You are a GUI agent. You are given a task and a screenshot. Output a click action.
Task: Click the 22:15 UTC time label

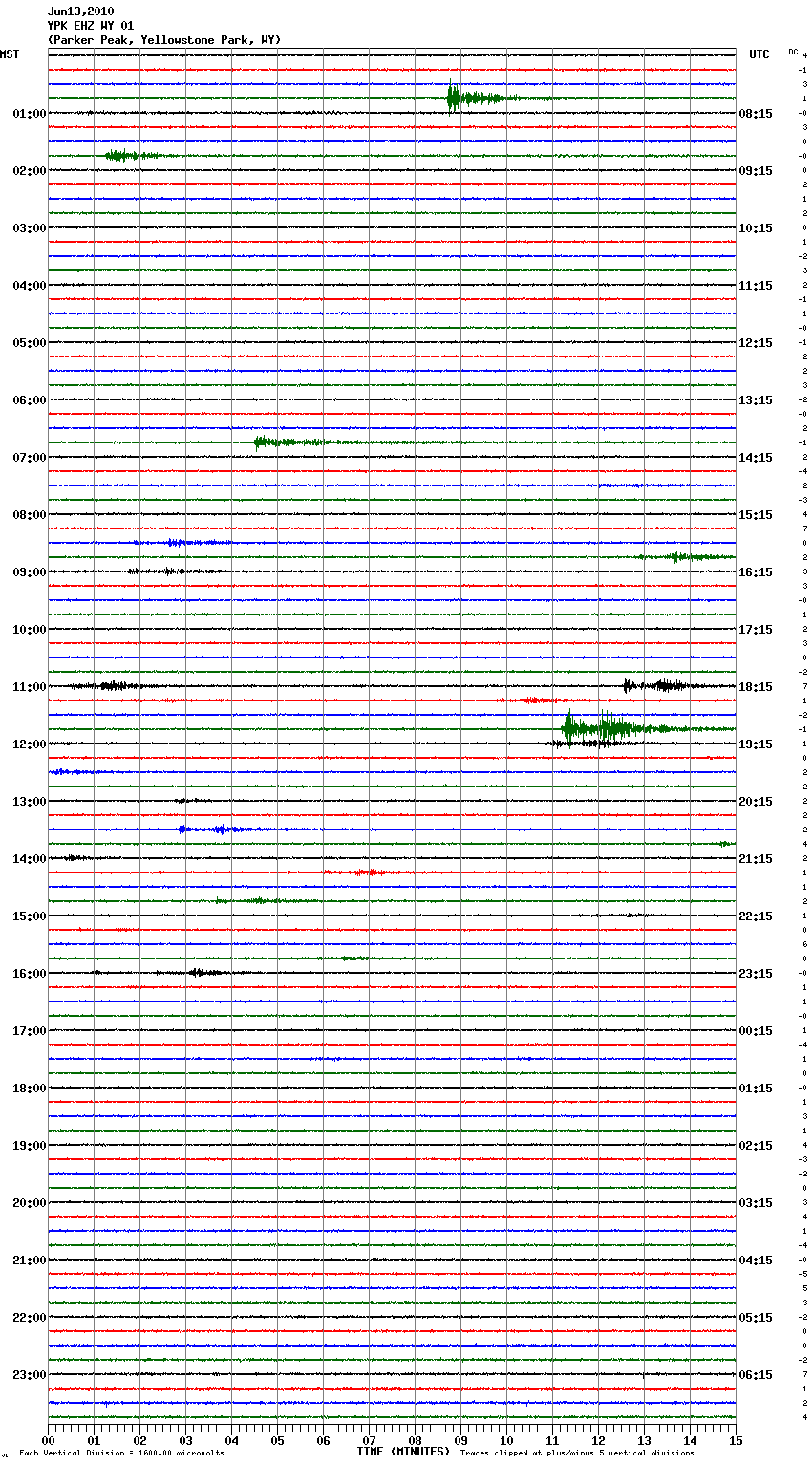(x=756, y=916)
